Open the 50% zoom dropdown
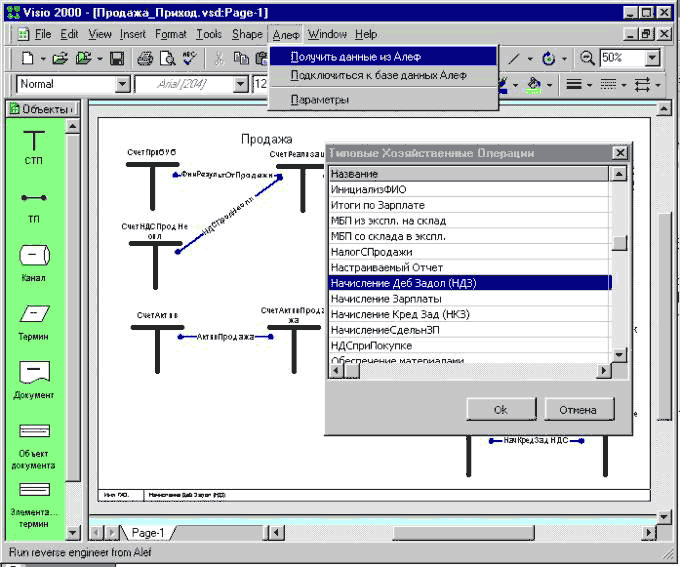The image size is (680, 567). point(652,58)
